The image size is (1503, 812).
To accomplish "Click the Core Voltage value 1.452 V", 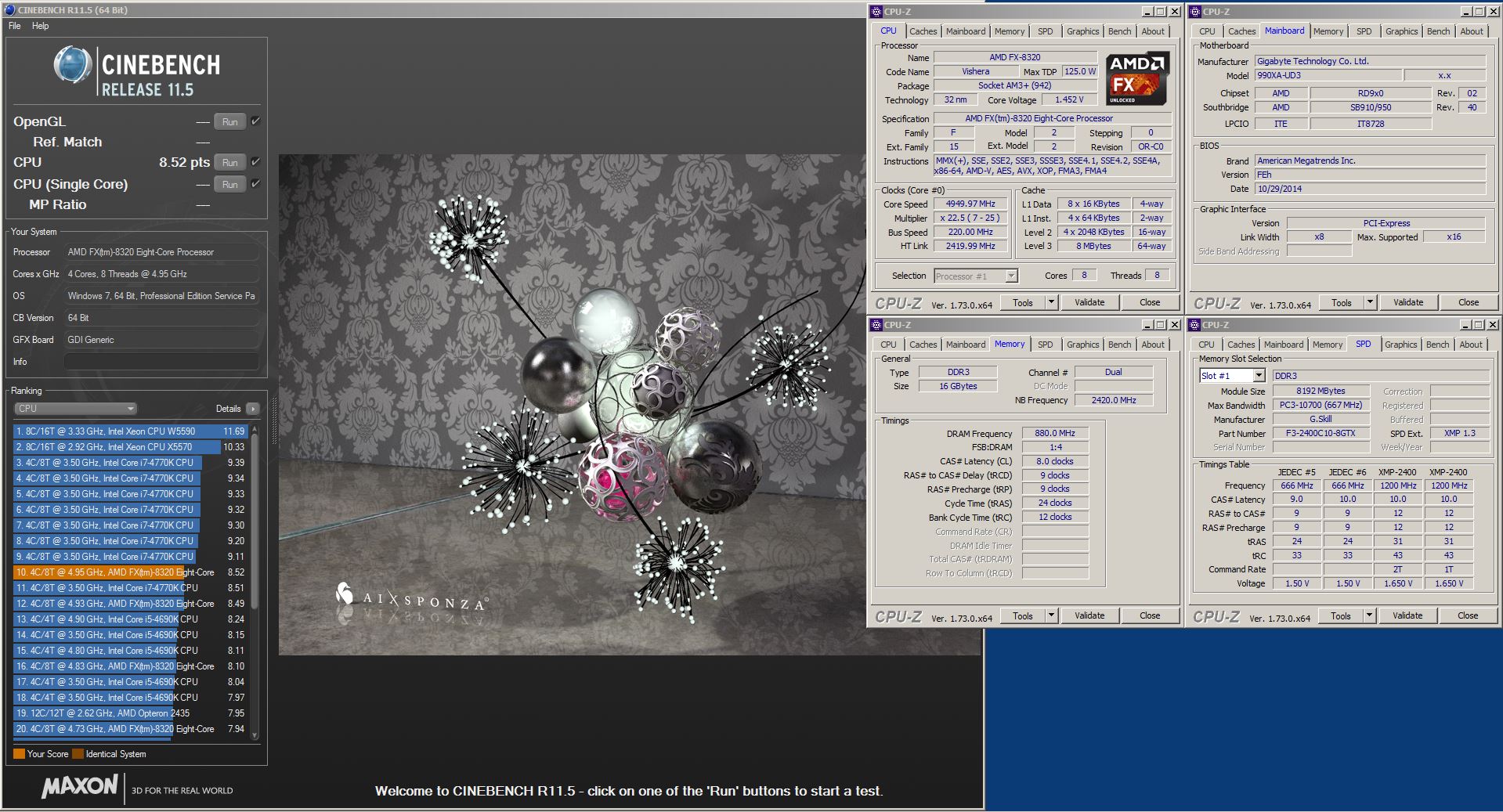I will coord(1068,99).
